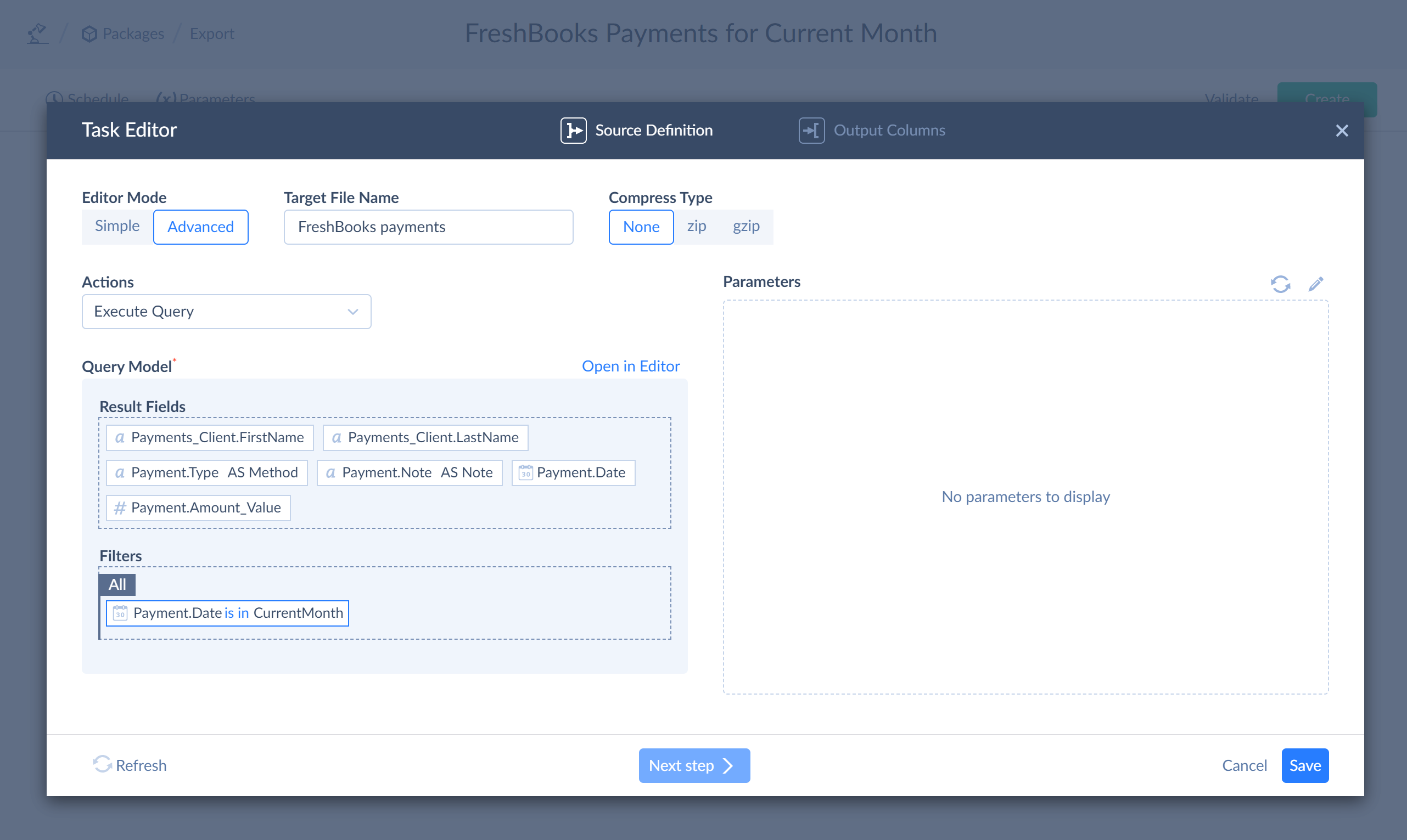Click the Output Columns step icon

[811, 130]
